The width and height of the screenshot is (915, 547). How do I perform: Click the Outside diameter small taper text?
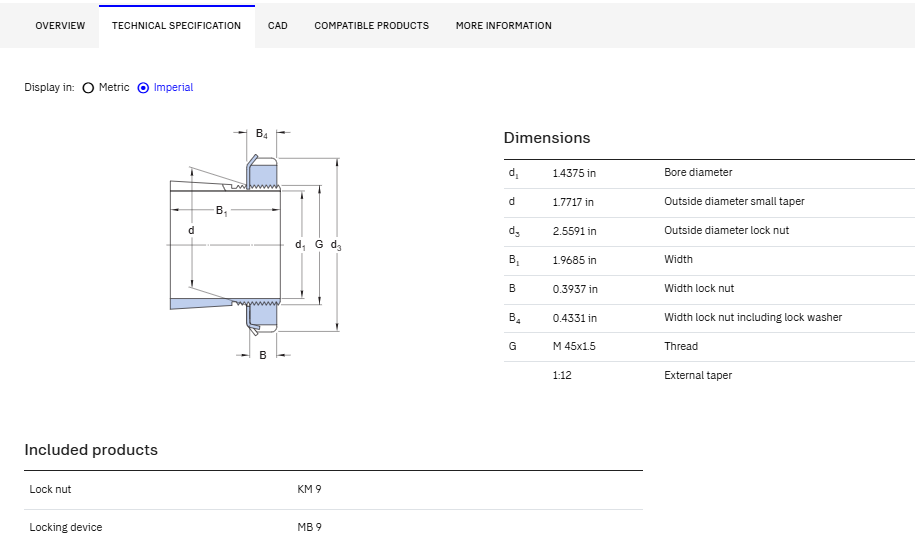[x=734, y=201]
